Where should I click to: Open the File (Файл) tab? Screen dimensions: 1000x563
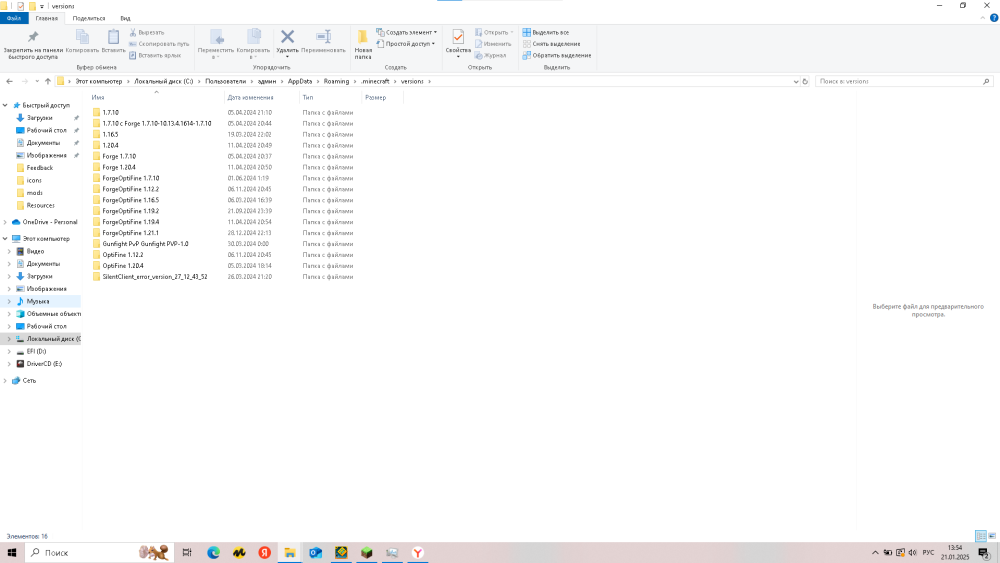click(x=14, y=18)
